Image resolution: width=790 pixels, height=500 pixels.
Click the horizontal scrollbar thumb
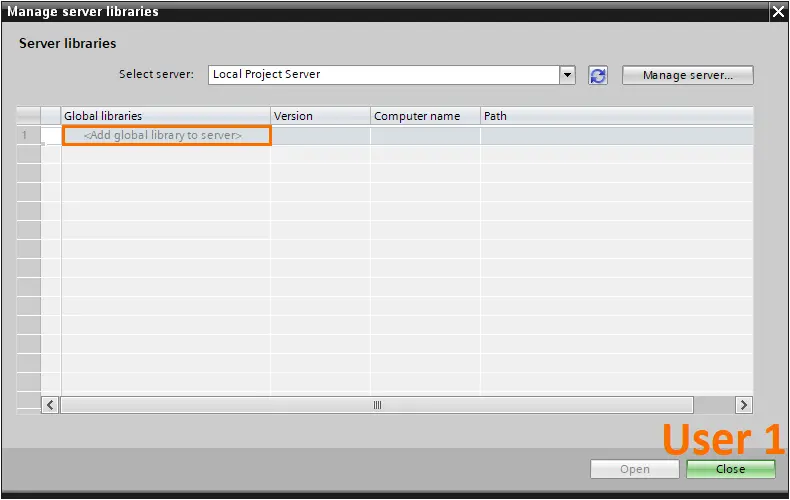(x=377, y=405)
